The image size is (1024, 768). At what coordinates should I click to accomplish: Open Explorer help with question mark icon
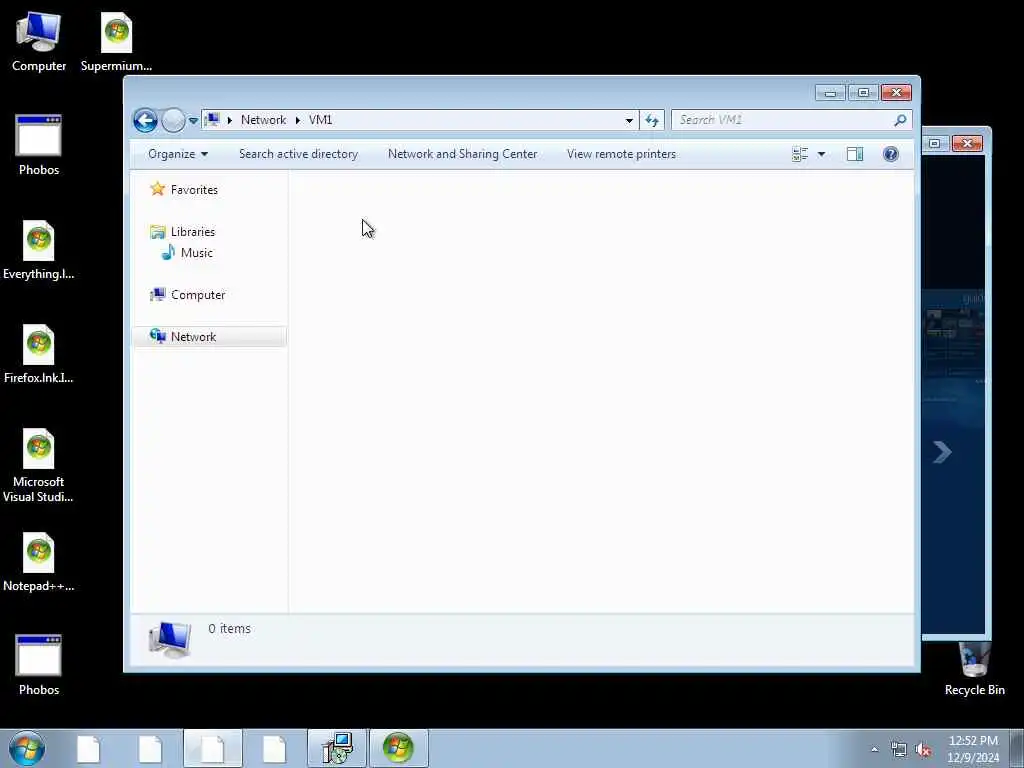coord(891,154)
